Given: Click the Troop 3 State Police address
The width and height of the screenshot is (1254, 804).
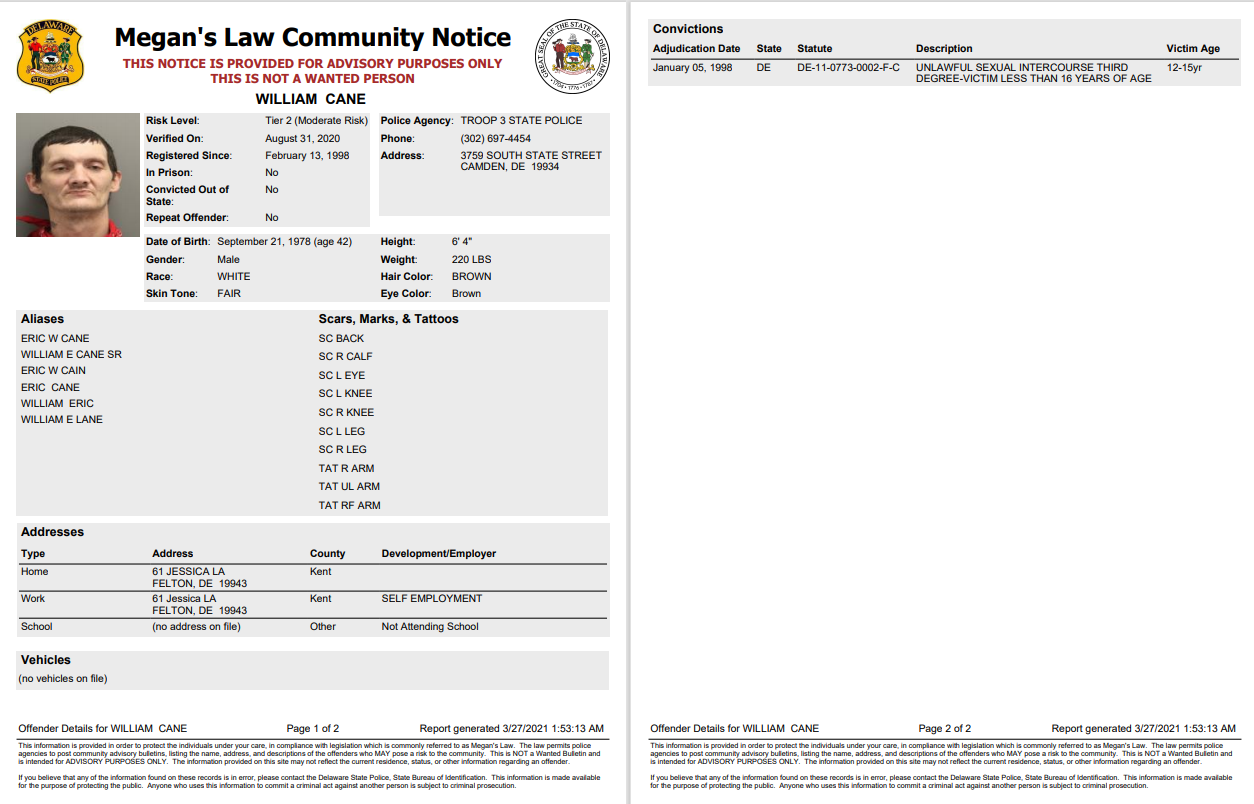Looking at the screenshot, I should (531, 161).
